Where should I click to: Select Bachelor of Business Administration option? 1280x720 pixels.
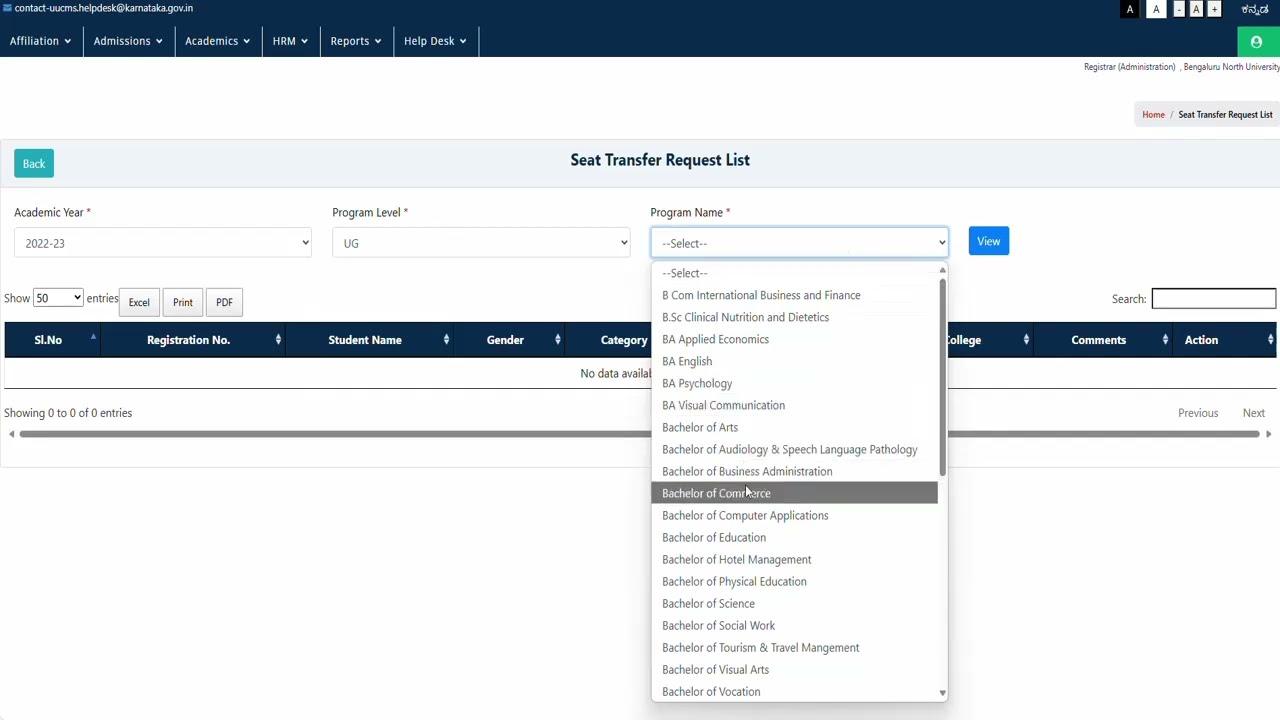[x=795, y=471]
